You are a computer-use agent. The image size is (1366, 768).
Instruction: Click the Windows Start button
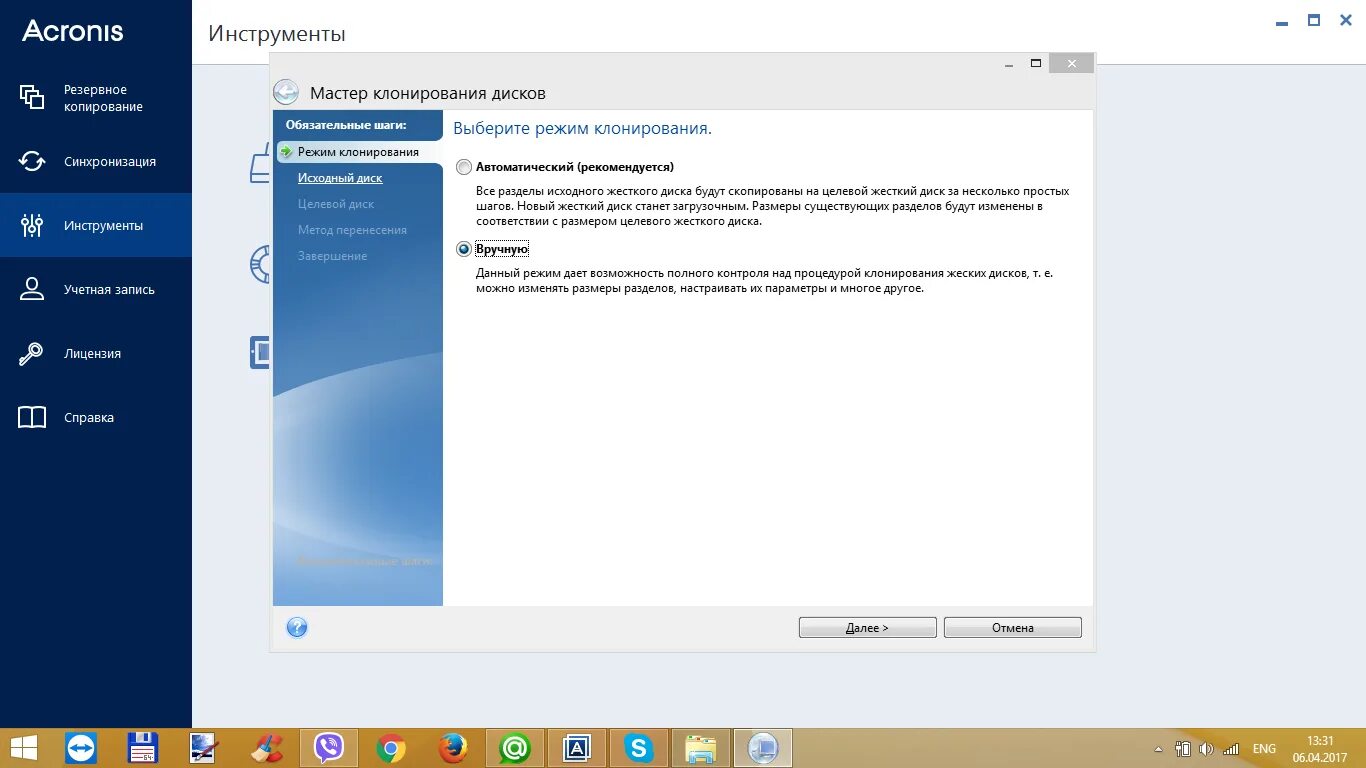tap(25, 748)
